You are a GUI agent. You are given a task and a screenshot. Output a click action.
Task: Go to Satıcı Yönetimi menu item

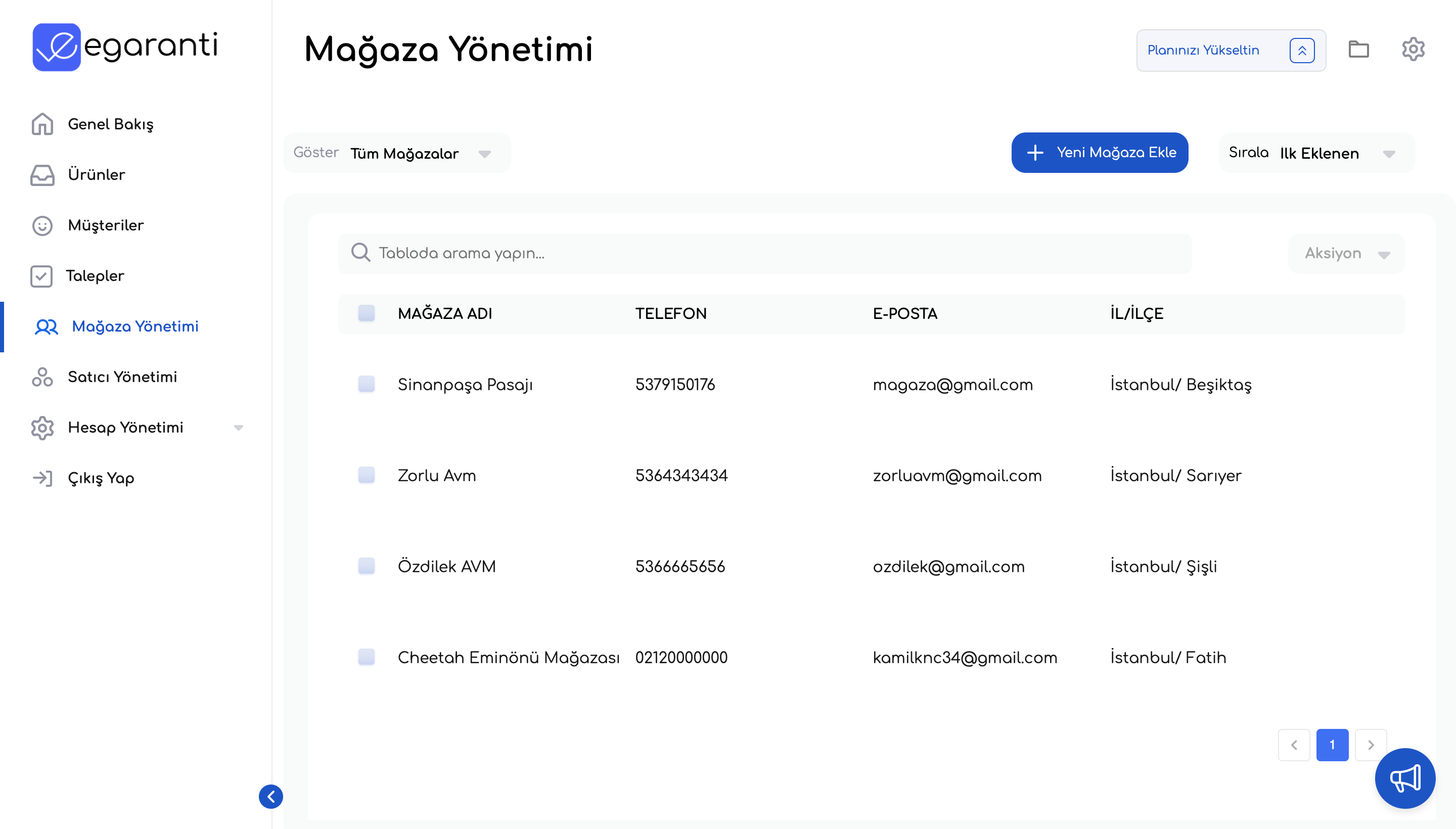[x=122, y=377]
